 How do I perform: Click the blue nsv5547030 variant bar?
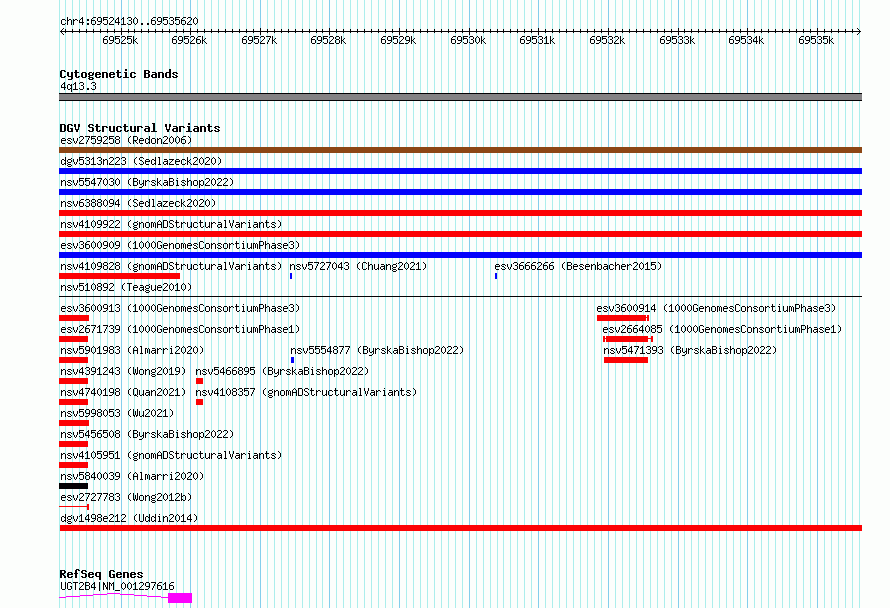[460, 192]
